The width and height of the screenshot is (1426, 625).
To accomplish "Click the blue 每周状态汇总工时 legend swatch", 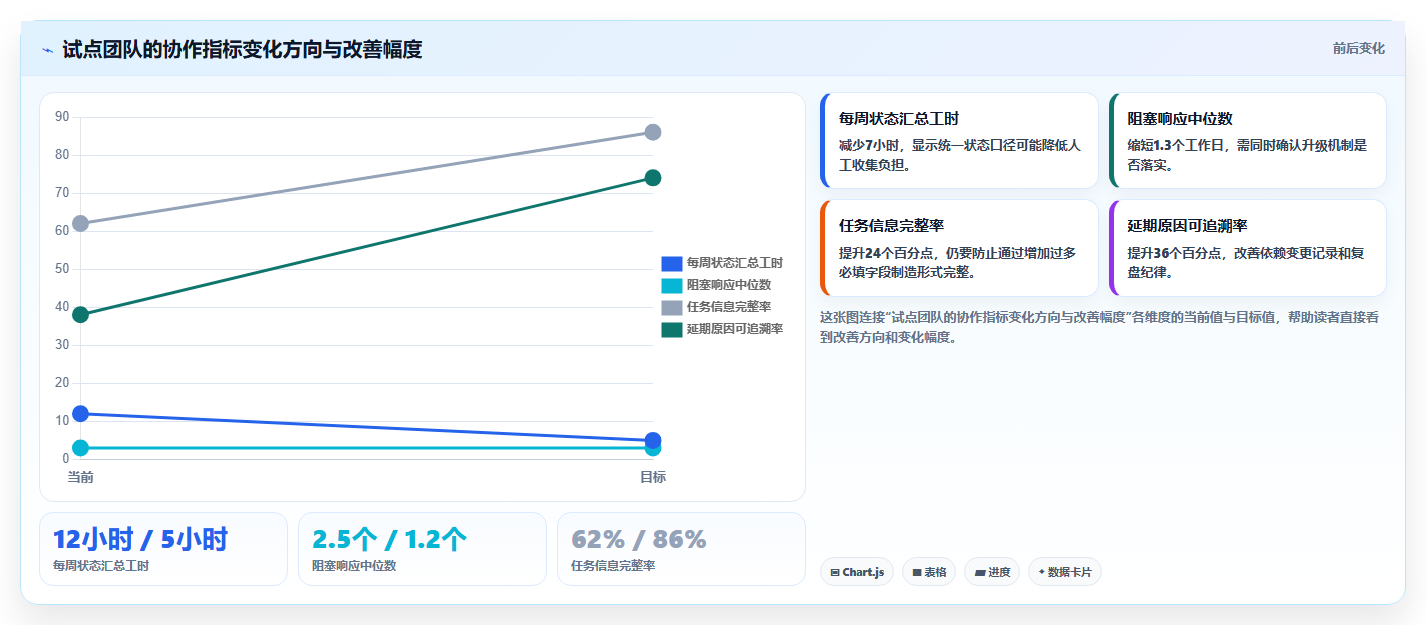I will tap(672, 263).
